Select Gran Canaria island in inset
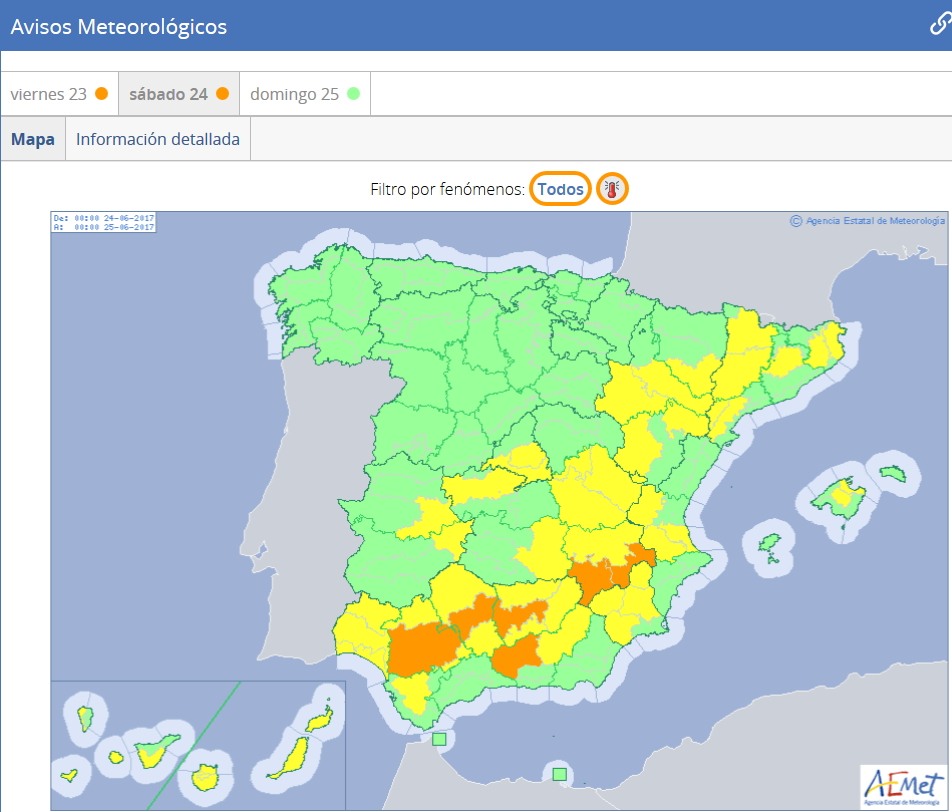 tap(208, 776)
